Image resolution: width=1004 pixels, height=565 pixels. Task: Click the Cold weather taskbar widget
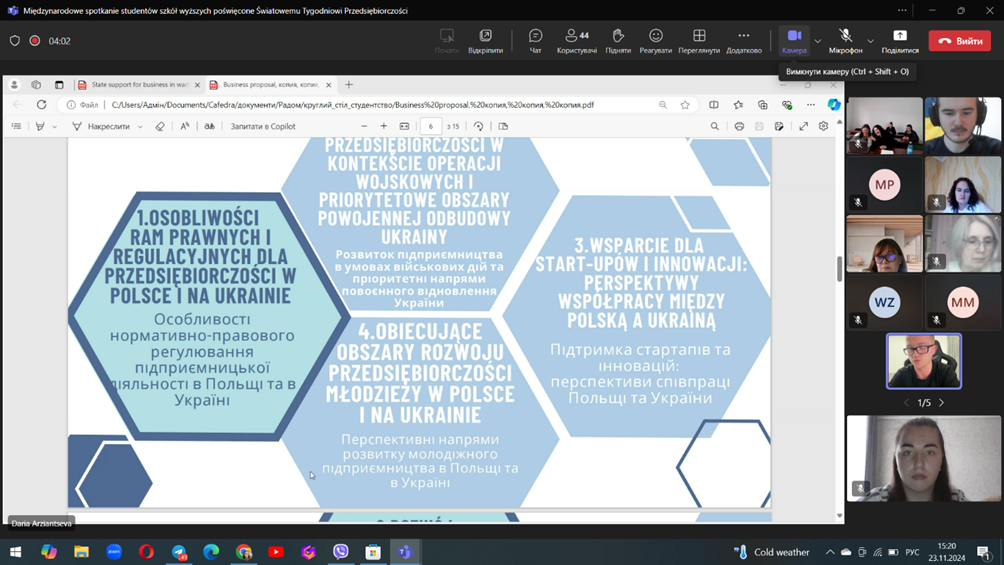[772, 552]
